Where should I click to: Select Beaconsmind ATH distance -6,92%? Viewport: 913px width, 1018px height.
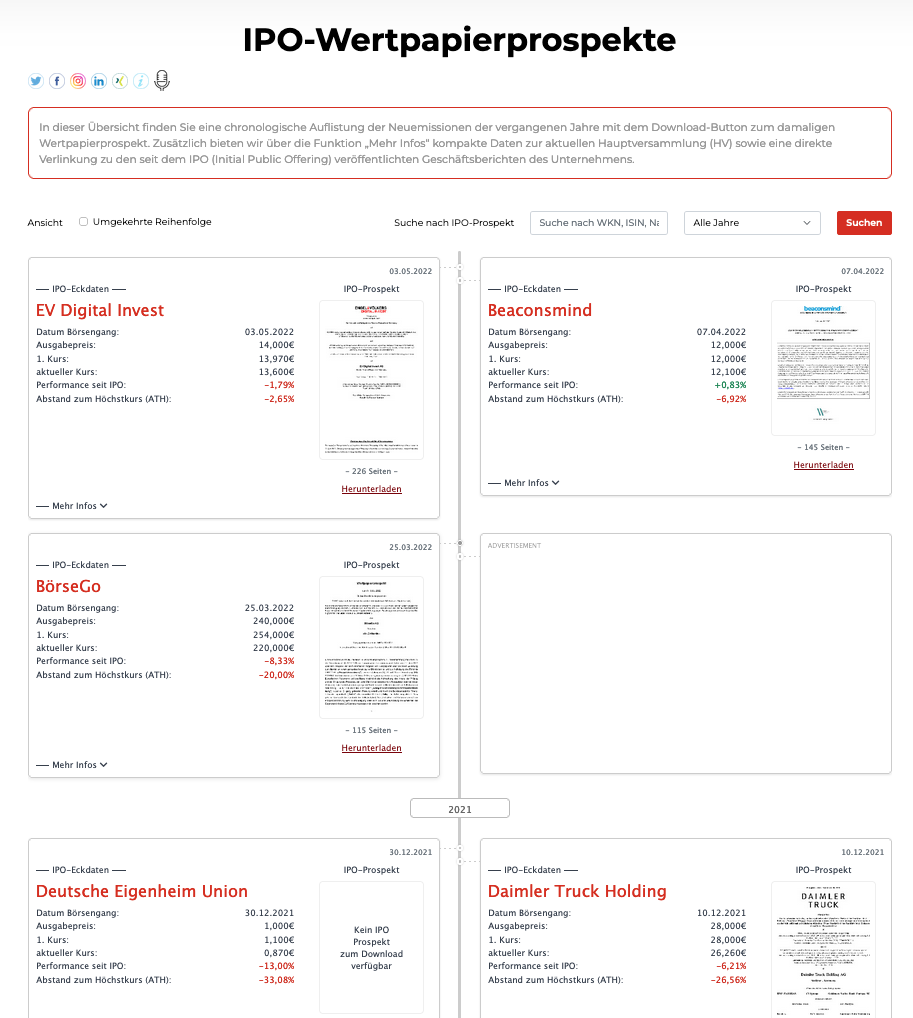point(731,399)
